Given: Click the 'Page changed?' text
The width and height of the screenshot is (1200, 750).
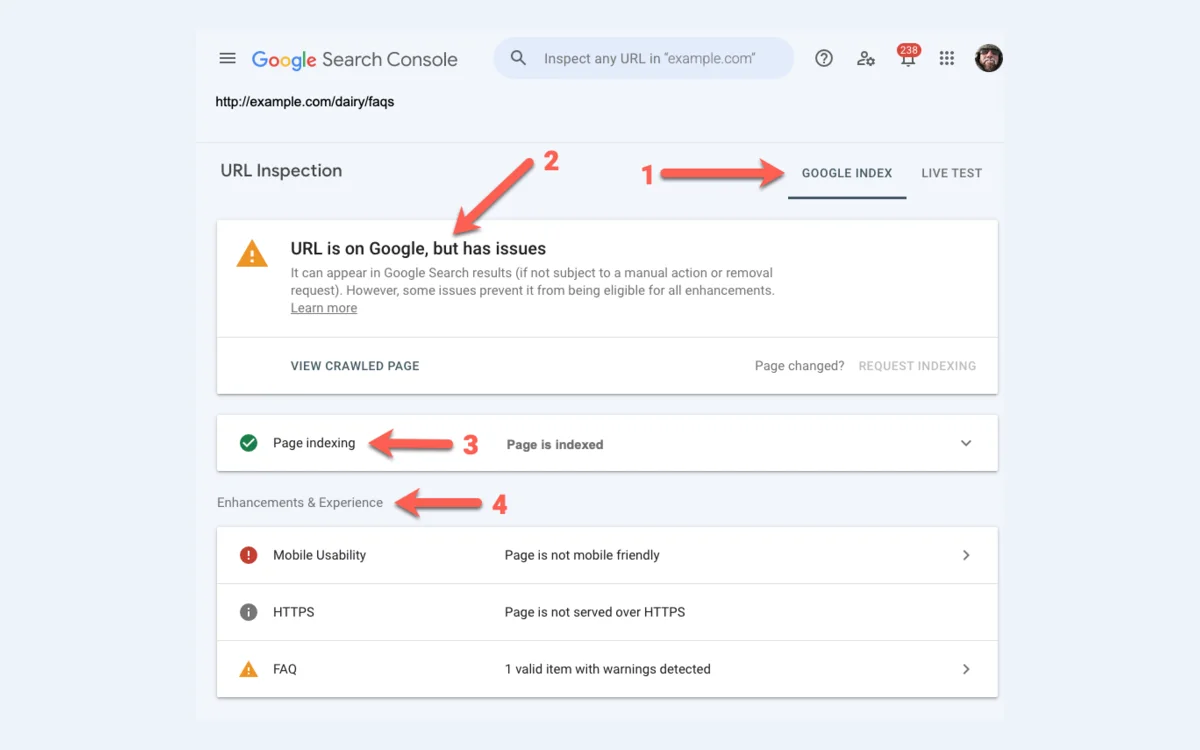Looking at the screenshot, I should coord(800,366).
